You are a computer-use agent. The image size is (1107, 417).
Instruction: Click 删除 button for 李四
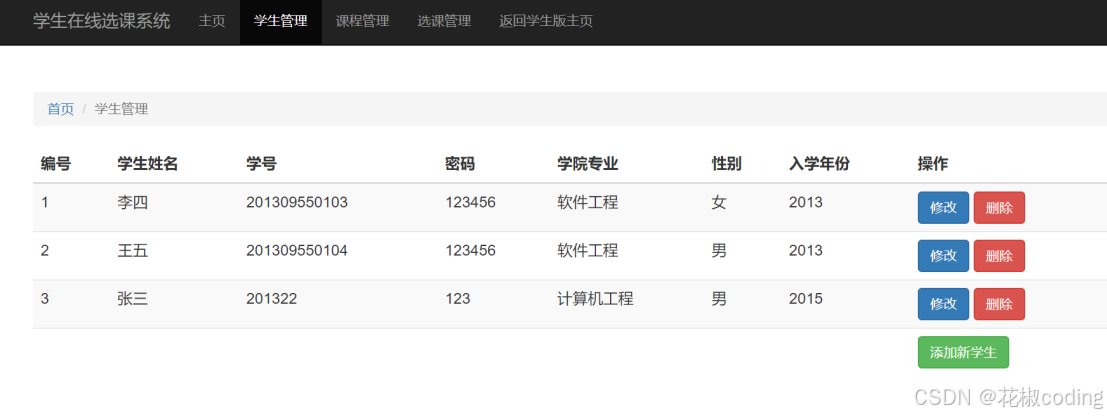[x=999, y=207]
